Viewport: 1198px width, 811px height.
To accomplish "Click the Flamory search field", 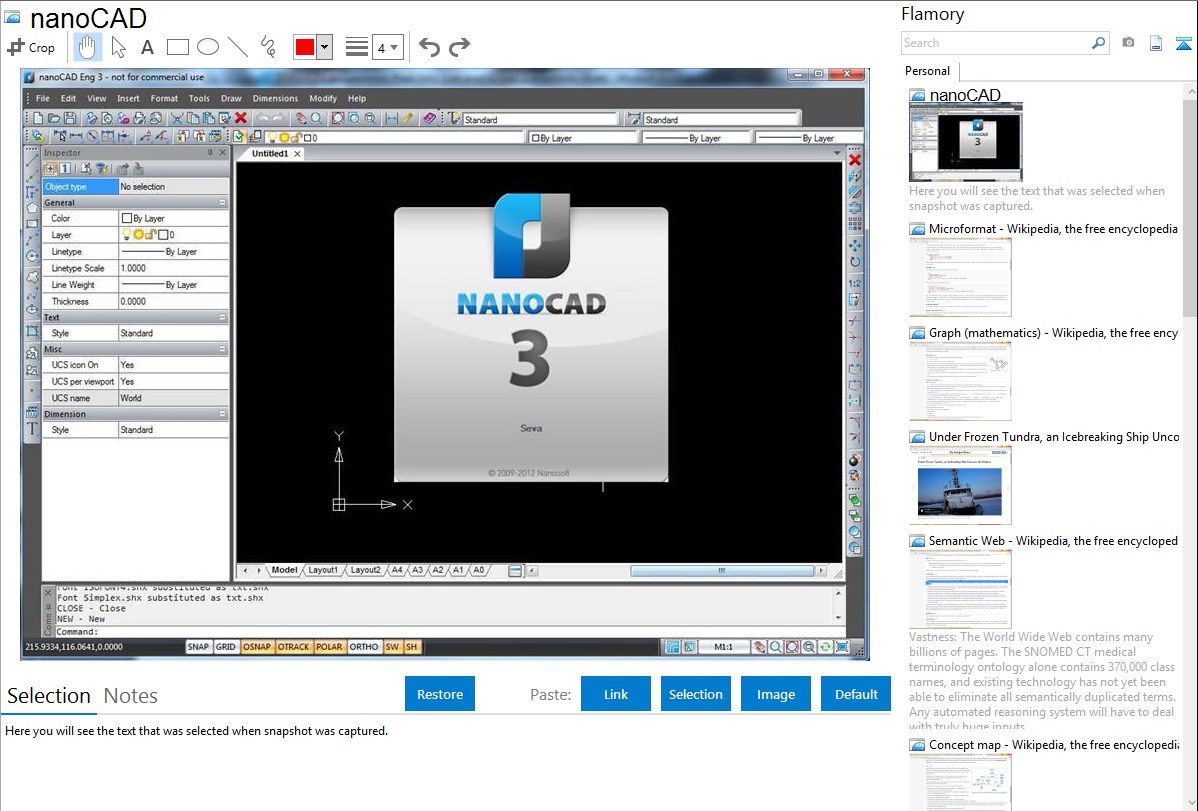I will pos(996,43).
